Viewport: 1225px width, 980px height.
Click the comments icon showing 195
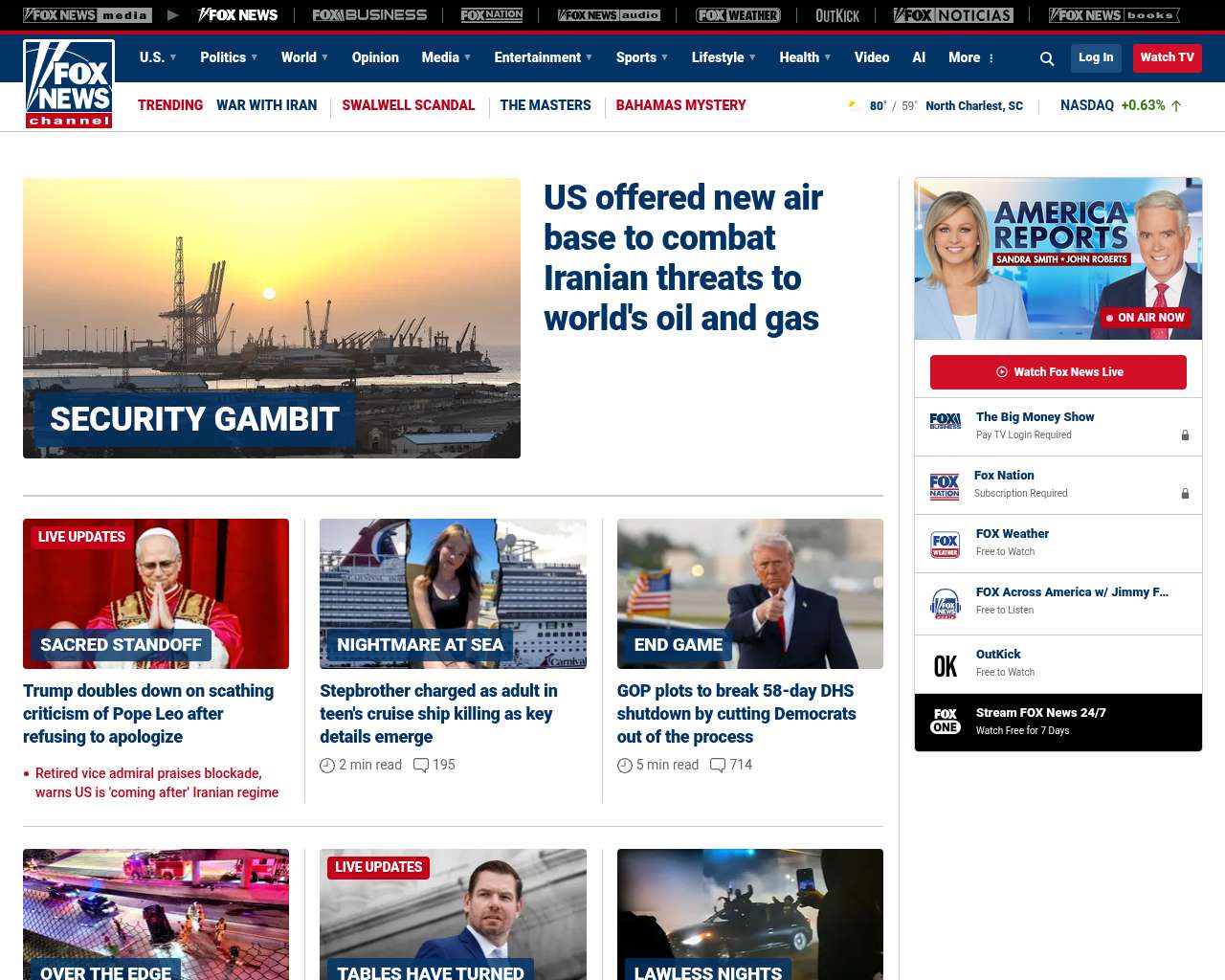421,766
